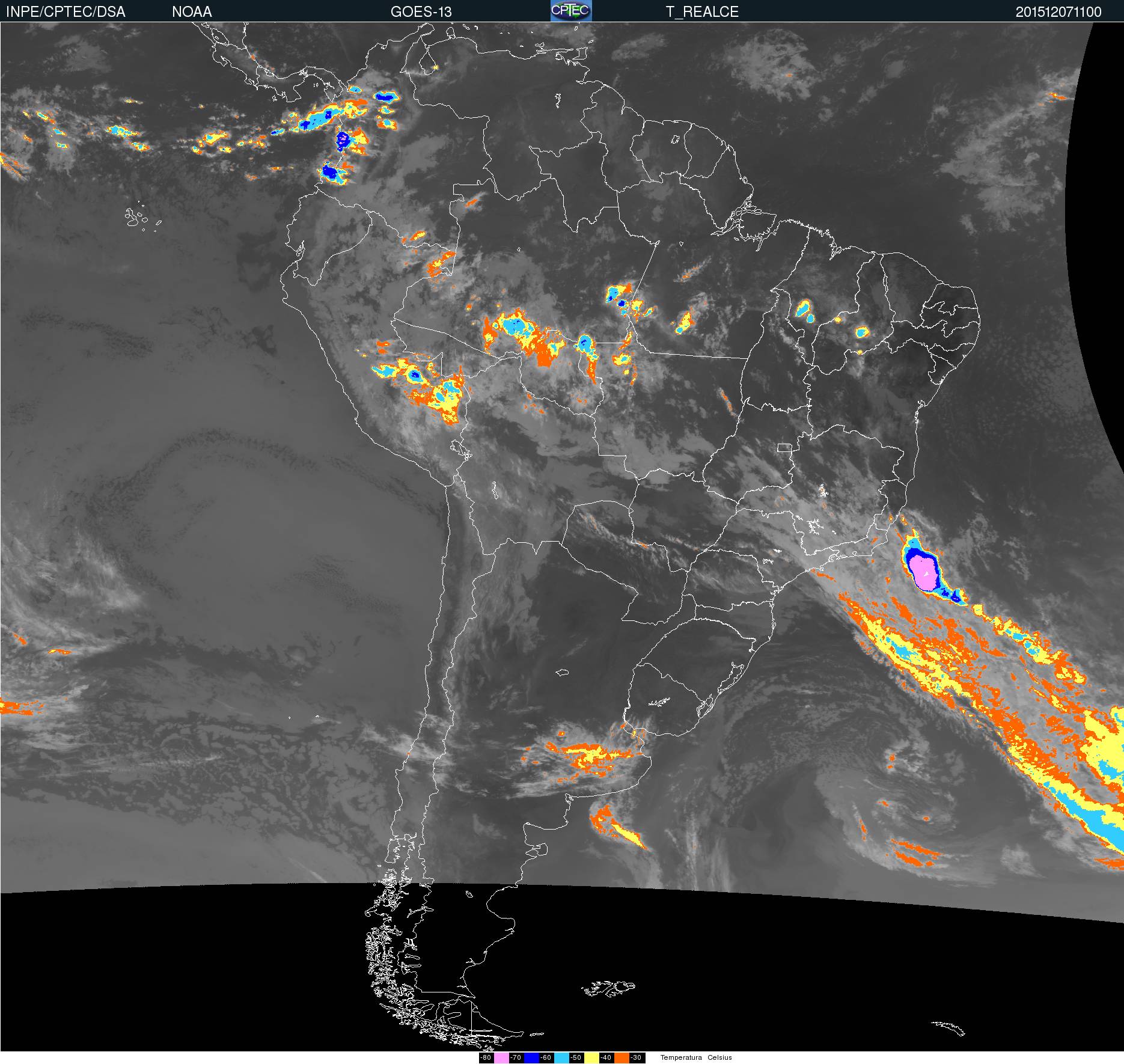Click the light blue legend color swatch
The image size is (1124, 1064).
(561, 1057)
